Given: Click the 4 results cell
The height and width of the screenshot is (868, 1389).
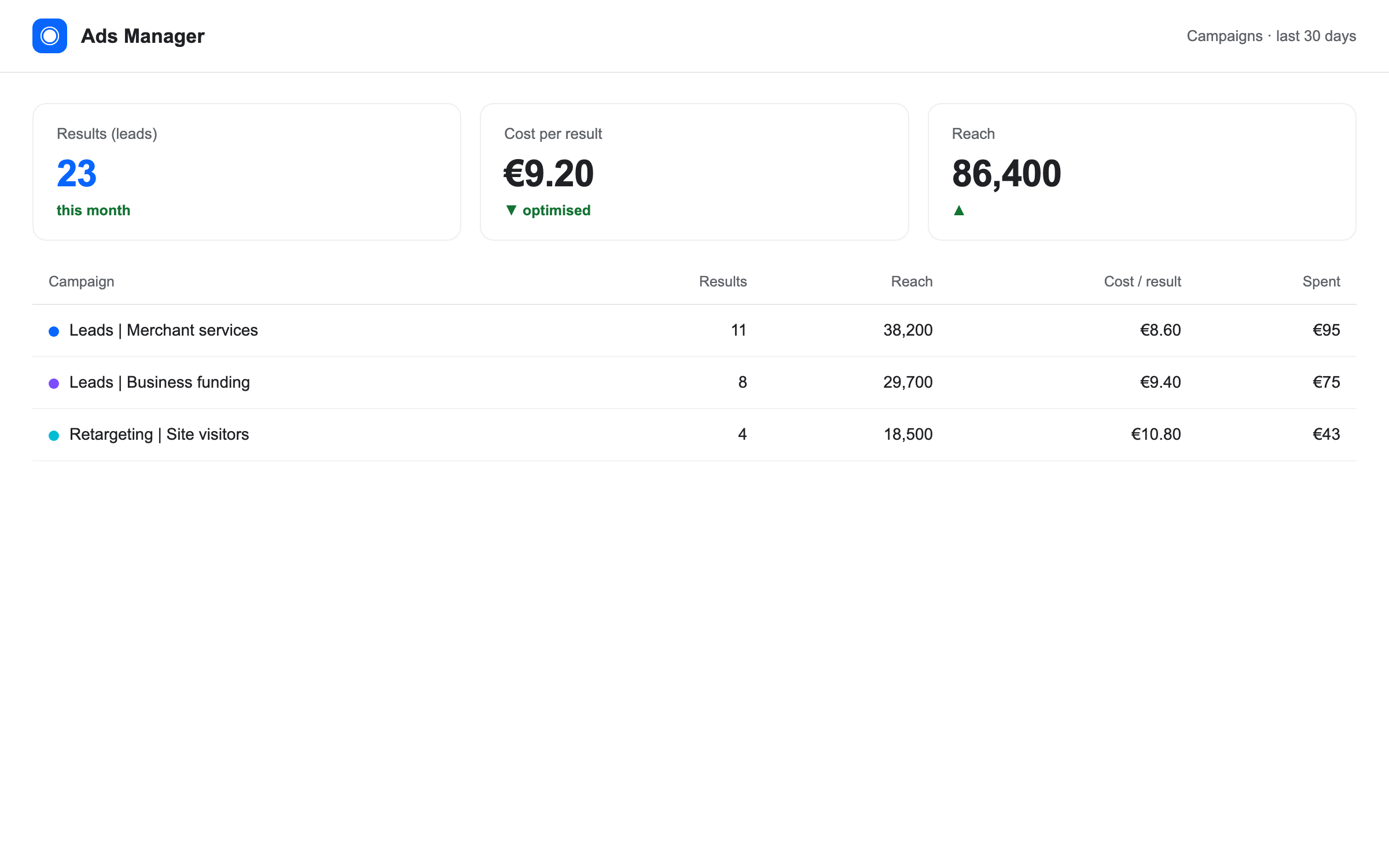Looking at the screenshot, I should [743, 434].
